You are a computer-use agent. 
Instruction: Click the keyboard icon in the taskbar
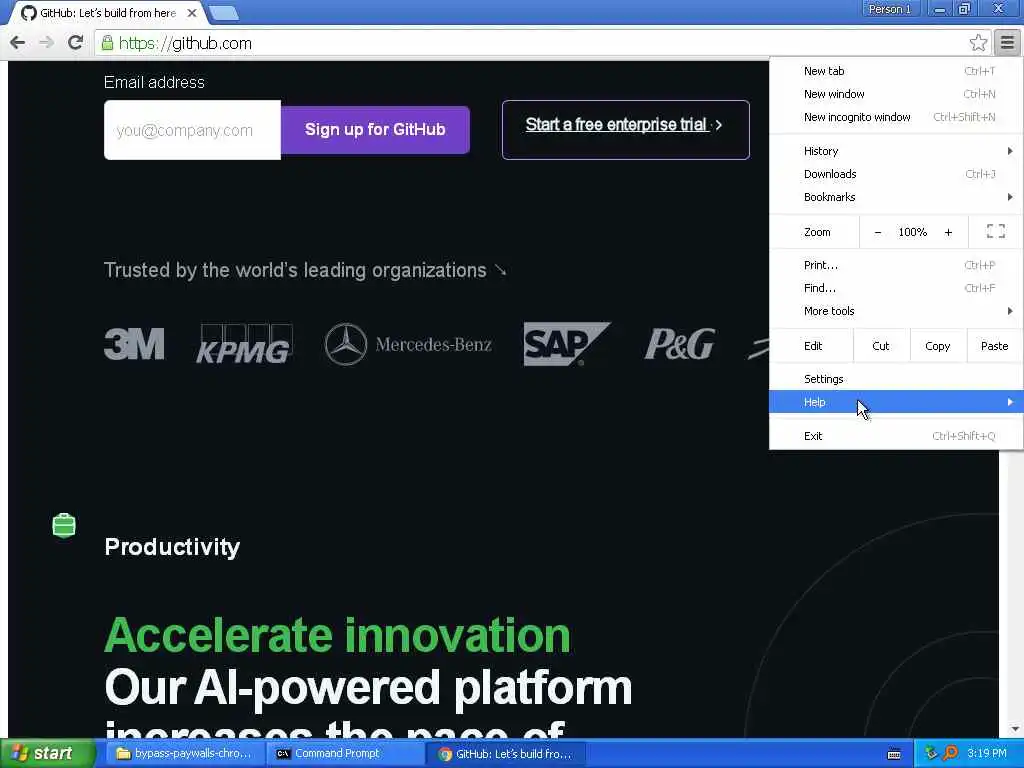pos(894,754)
